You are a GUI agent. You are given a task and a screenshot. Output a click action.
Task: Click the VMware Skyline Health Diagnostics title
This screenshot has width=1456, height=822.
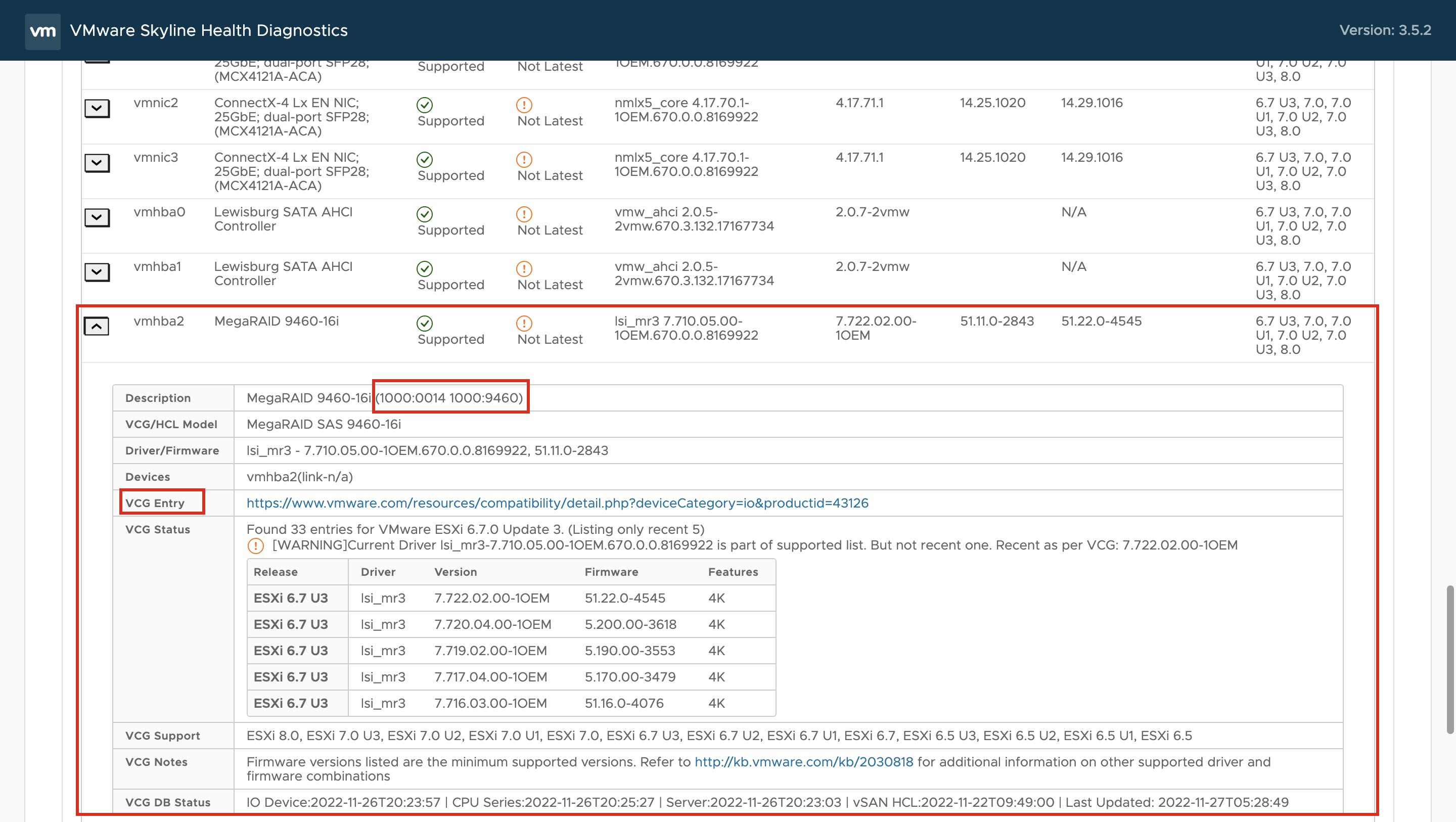(209, 30)
